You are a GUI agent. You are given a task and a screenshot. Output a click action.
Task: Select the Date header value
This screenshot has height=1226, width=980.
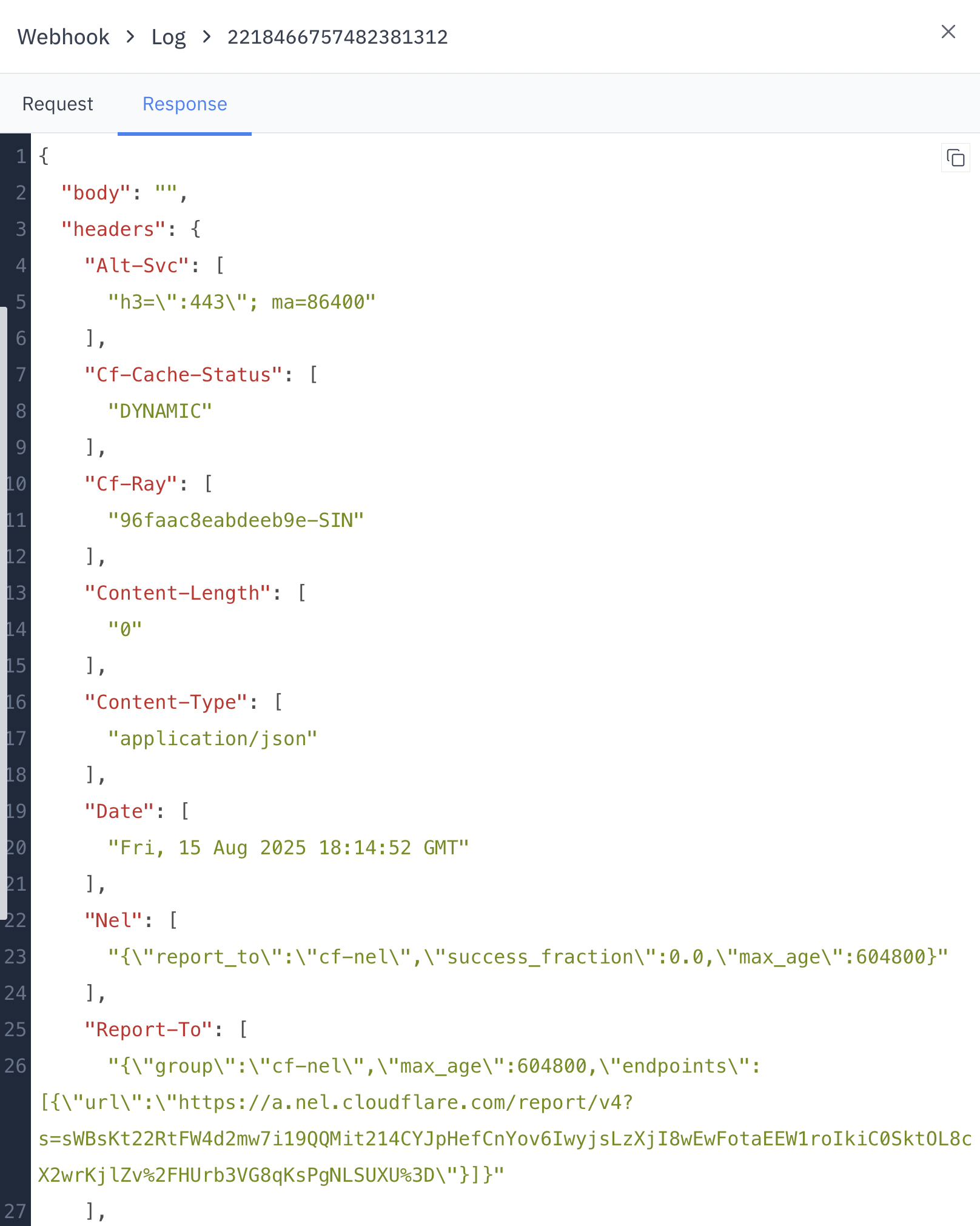pyautogui.click(x=289, y=847)
